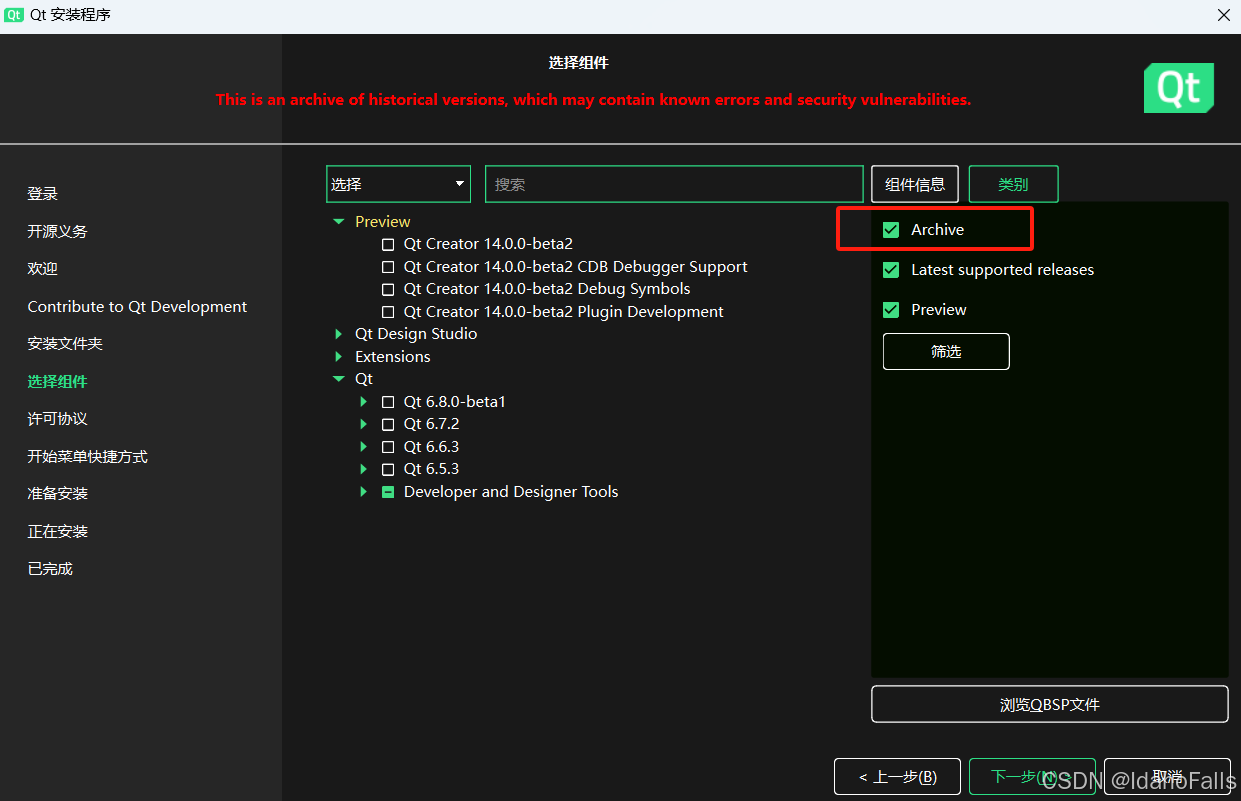Click the Qt 安装程序 window title
Screen dimensions: 1241x801
coord(70,15)
